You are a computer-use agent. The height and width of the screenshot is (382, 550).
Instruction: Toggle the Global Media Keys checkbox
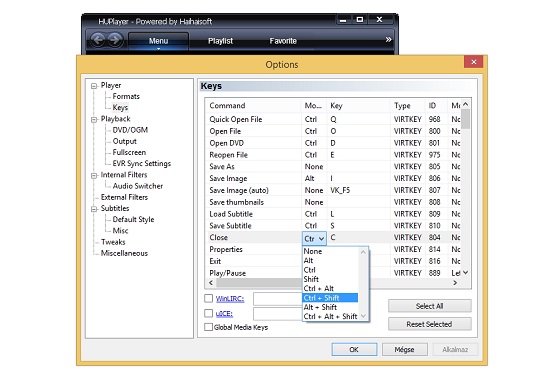tap(208, 327)
